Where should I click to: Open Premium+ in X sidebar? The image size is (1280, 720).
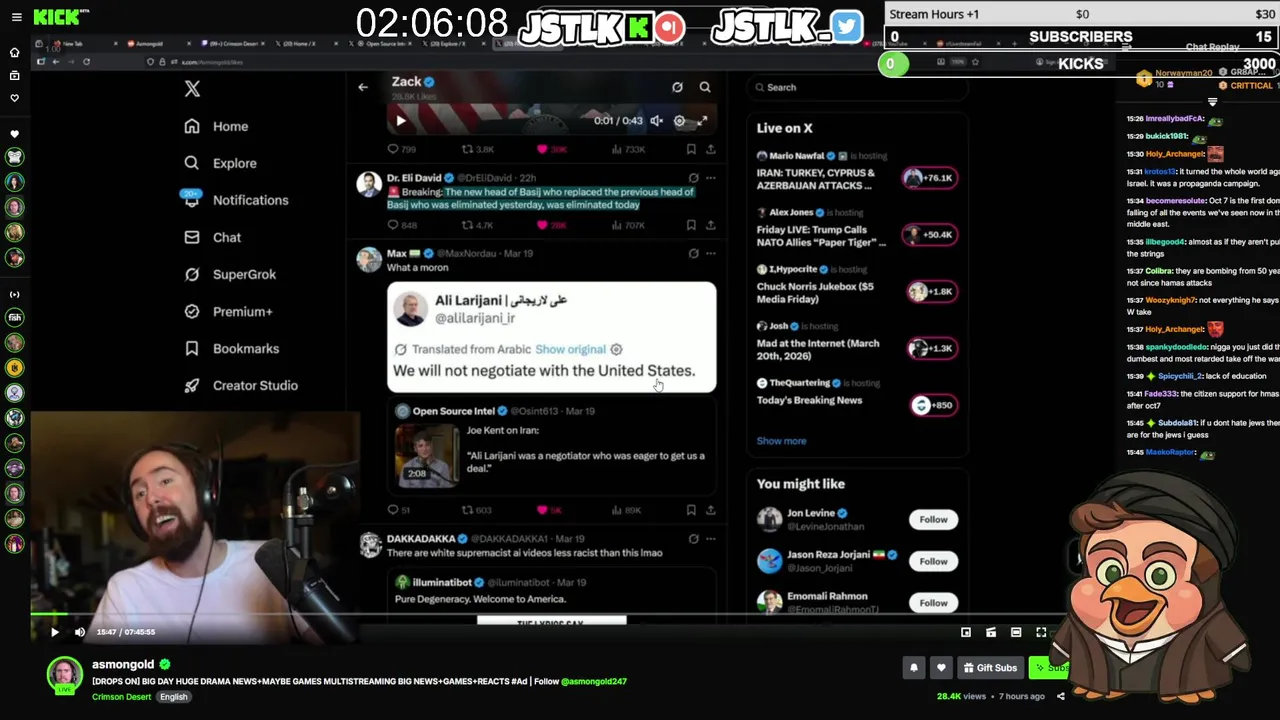[228, 311]
